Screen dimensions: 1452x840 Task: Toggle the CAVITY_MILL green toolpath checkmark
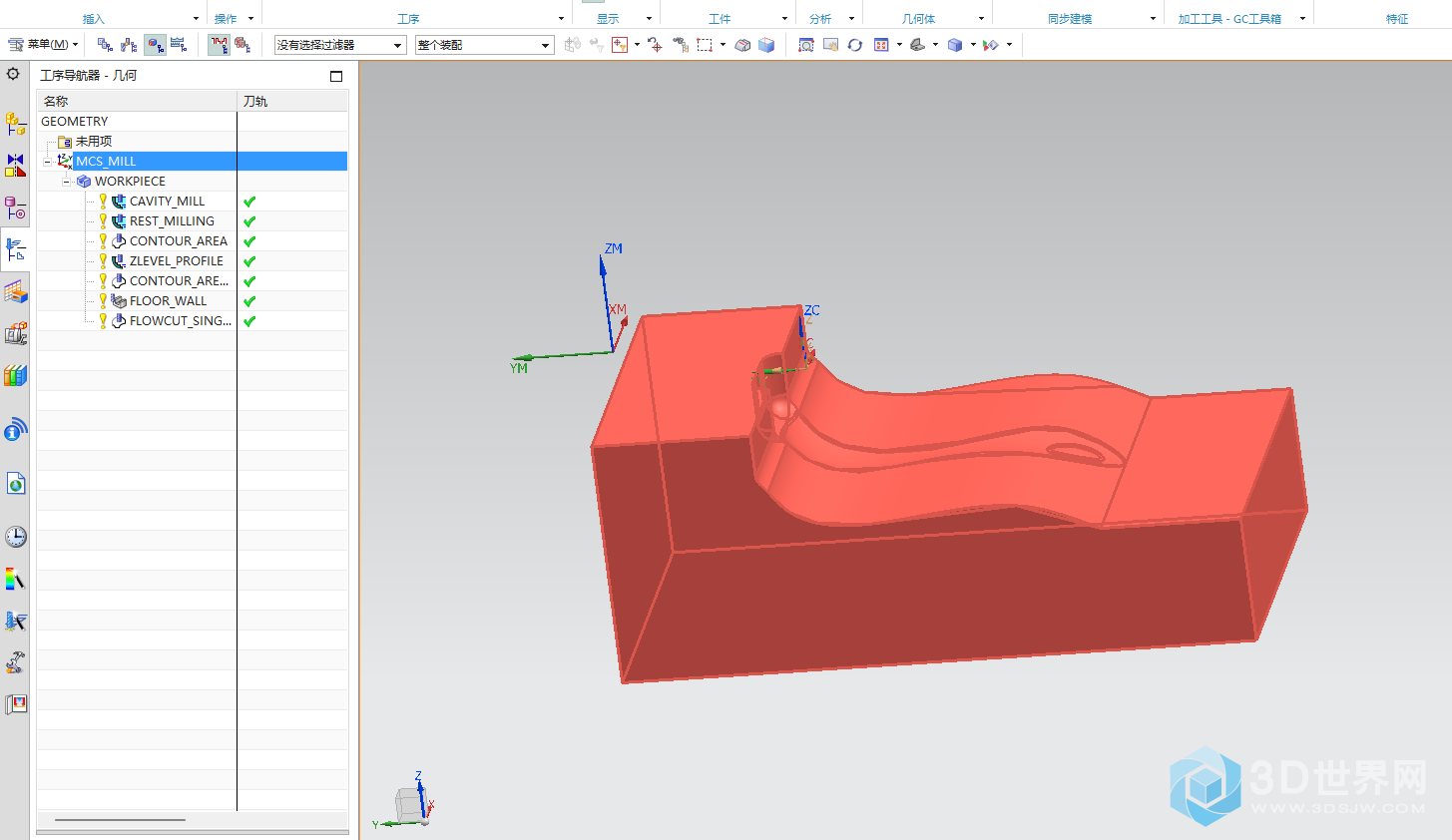click(249, 202)
